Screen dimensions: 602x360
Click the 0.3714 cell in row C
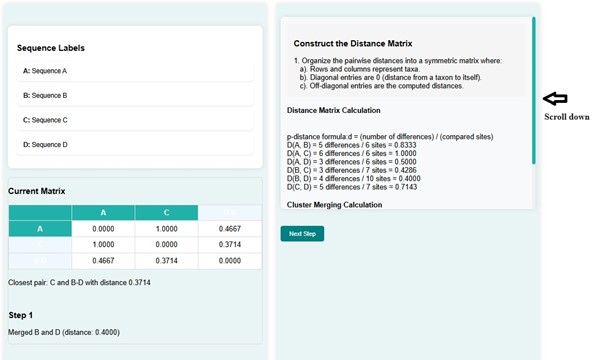point(230,244)
